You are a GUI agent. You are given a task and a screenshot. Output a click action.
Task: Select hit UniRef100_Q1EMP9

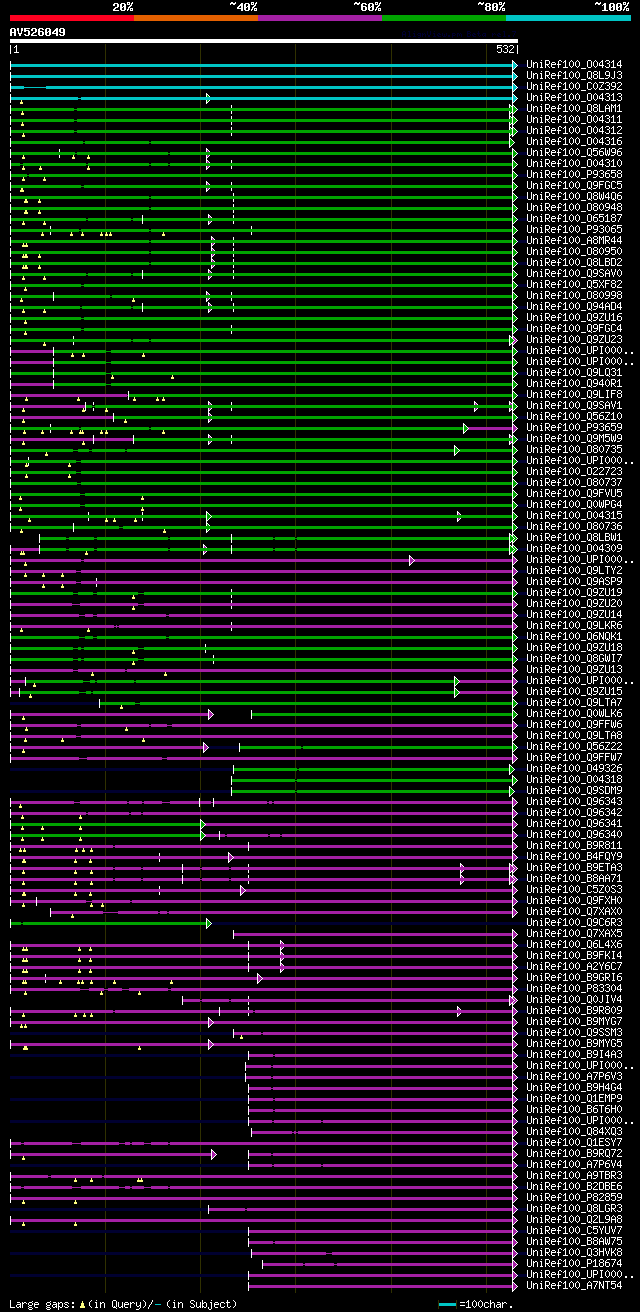(x=574, y=1099)
